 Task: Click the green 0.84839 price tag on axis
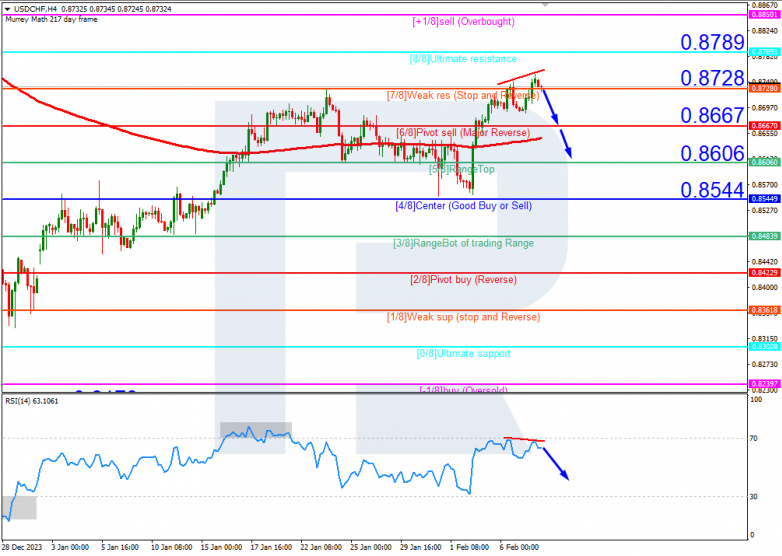764,236
